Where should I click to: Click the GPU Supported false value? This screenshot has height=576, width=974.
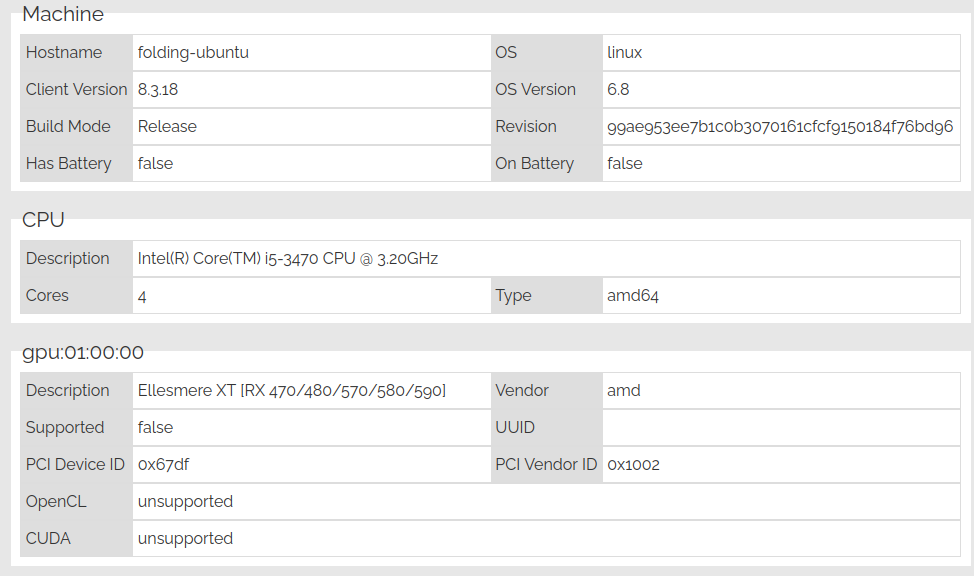(155, 427)
